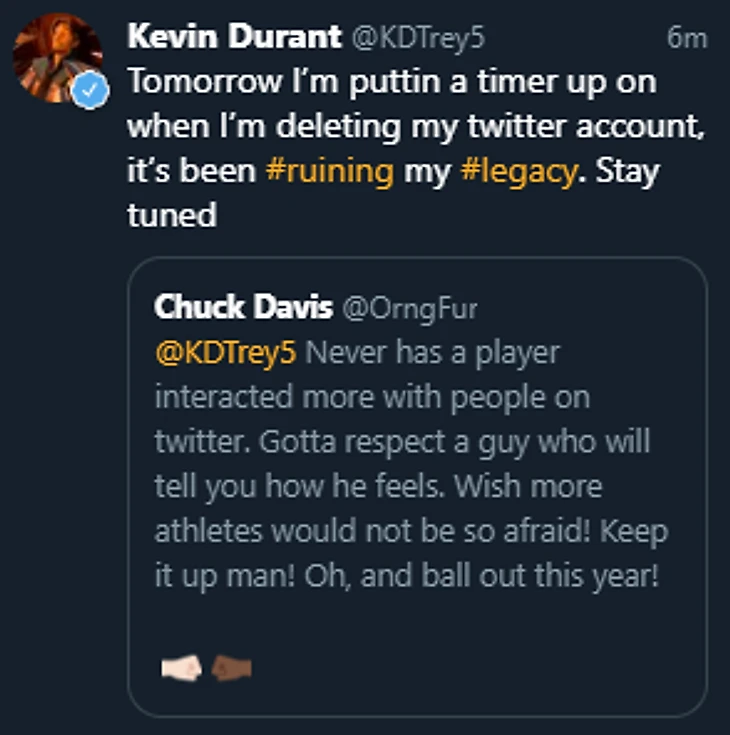
Task: Click the light-skinned fist emoji
Action: [x=181, y=665]
